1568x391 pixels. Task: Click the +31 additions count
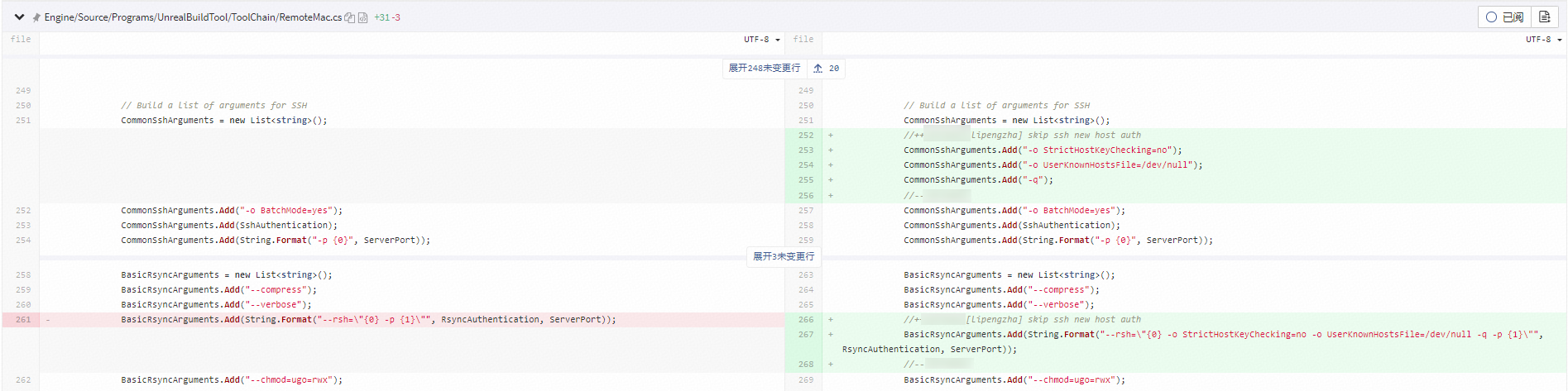(x=381, y=17)
